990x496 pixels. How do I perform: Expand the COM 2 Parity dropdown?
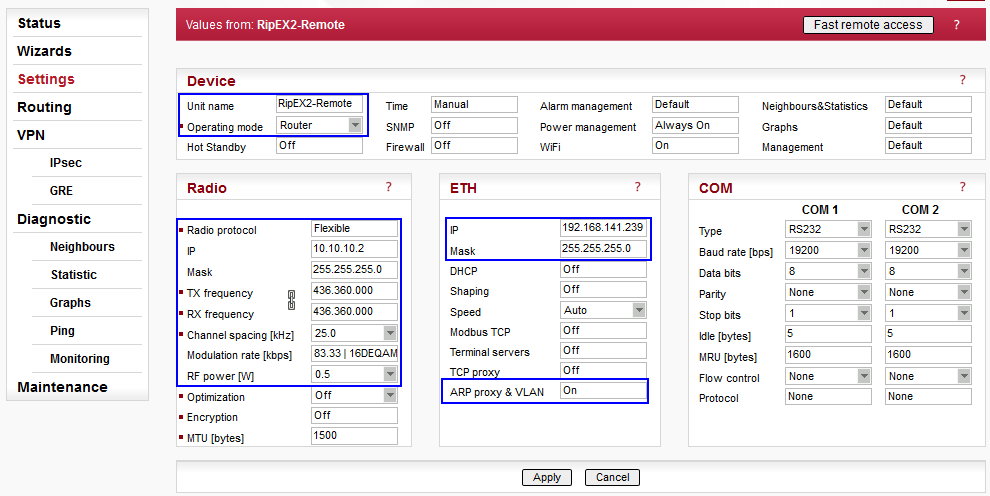[x=963, y=292]
